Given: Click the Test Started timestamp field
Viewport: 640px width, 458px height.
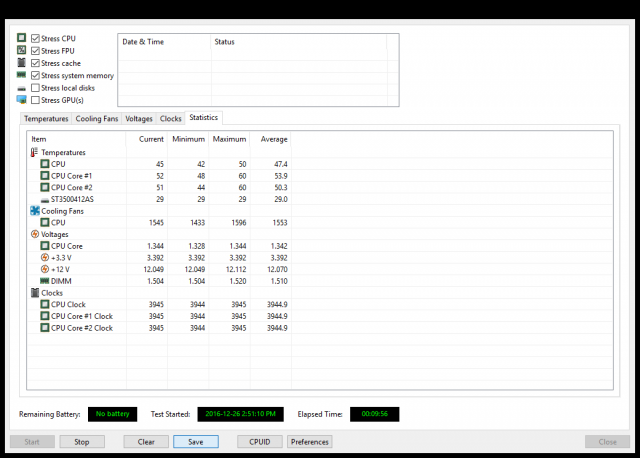Looking at the screenshot, I should coord(240,414).
